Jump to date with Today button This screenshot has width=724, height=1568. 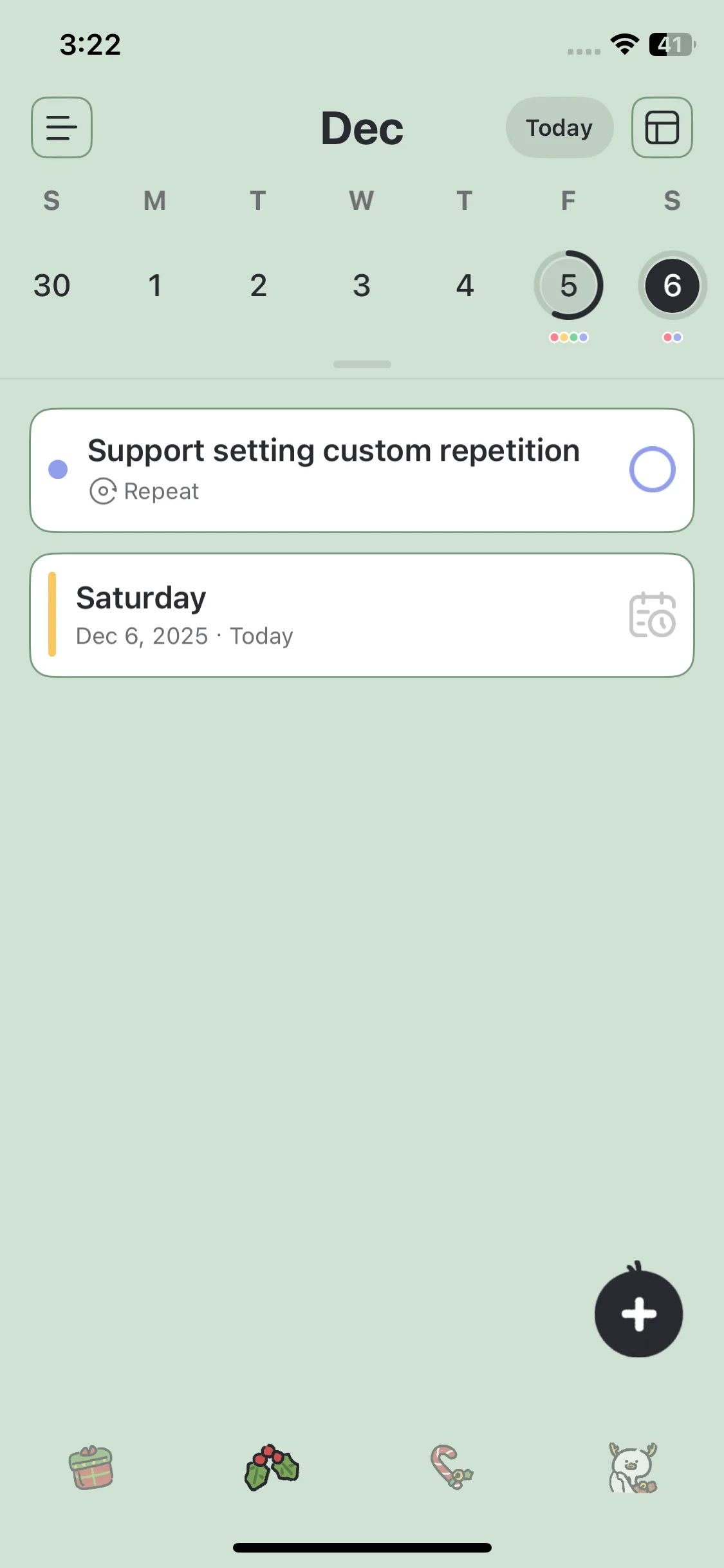pos(559,127)
